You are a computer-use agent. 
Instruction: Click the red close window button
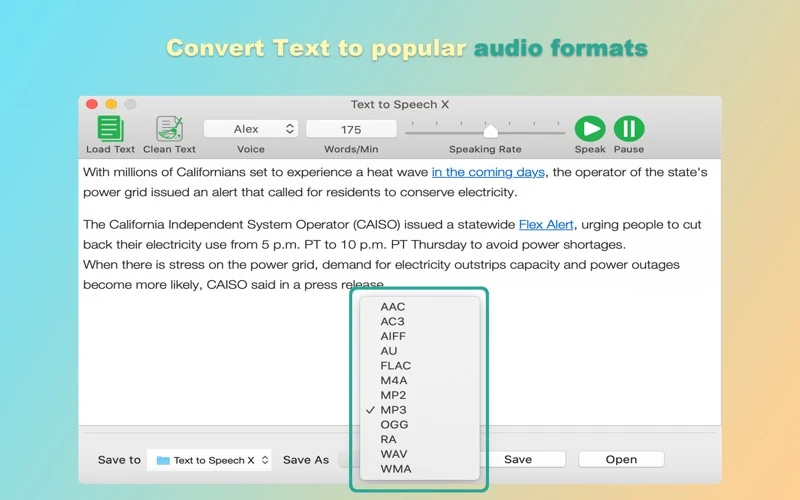[92, 104]
